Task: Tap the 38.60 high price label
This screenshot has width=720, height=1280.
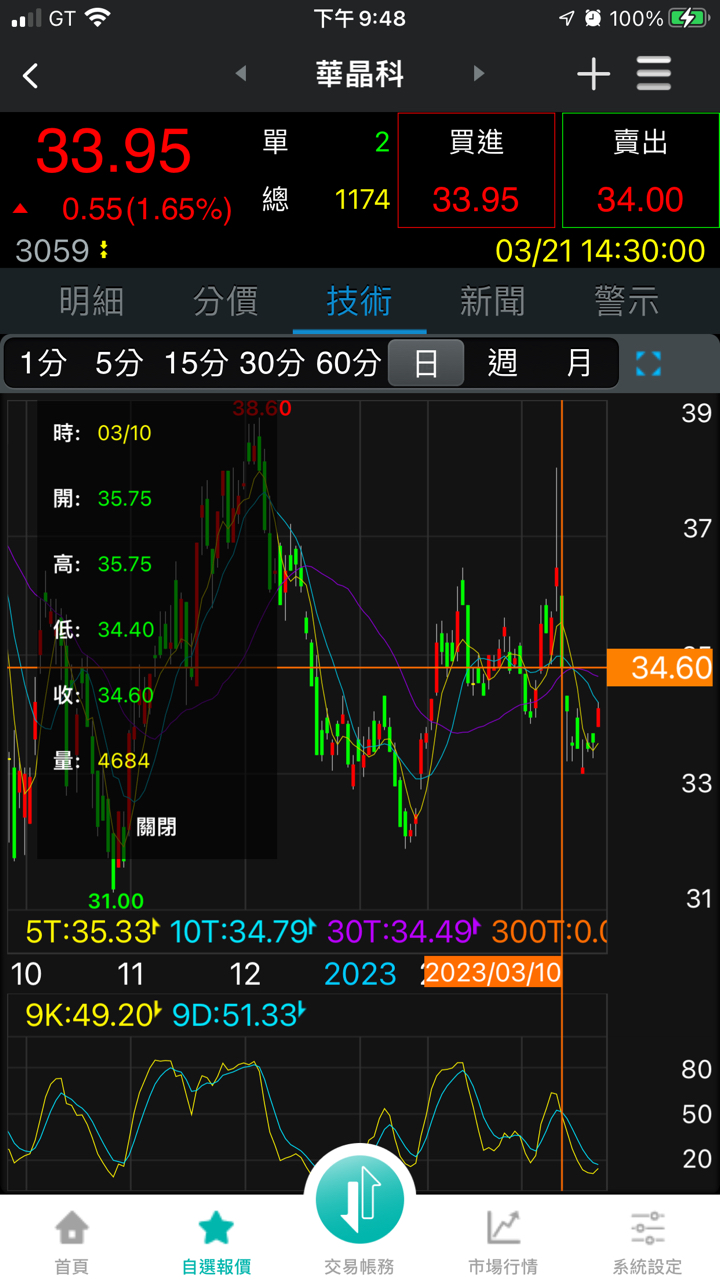Action: [262, 408]
